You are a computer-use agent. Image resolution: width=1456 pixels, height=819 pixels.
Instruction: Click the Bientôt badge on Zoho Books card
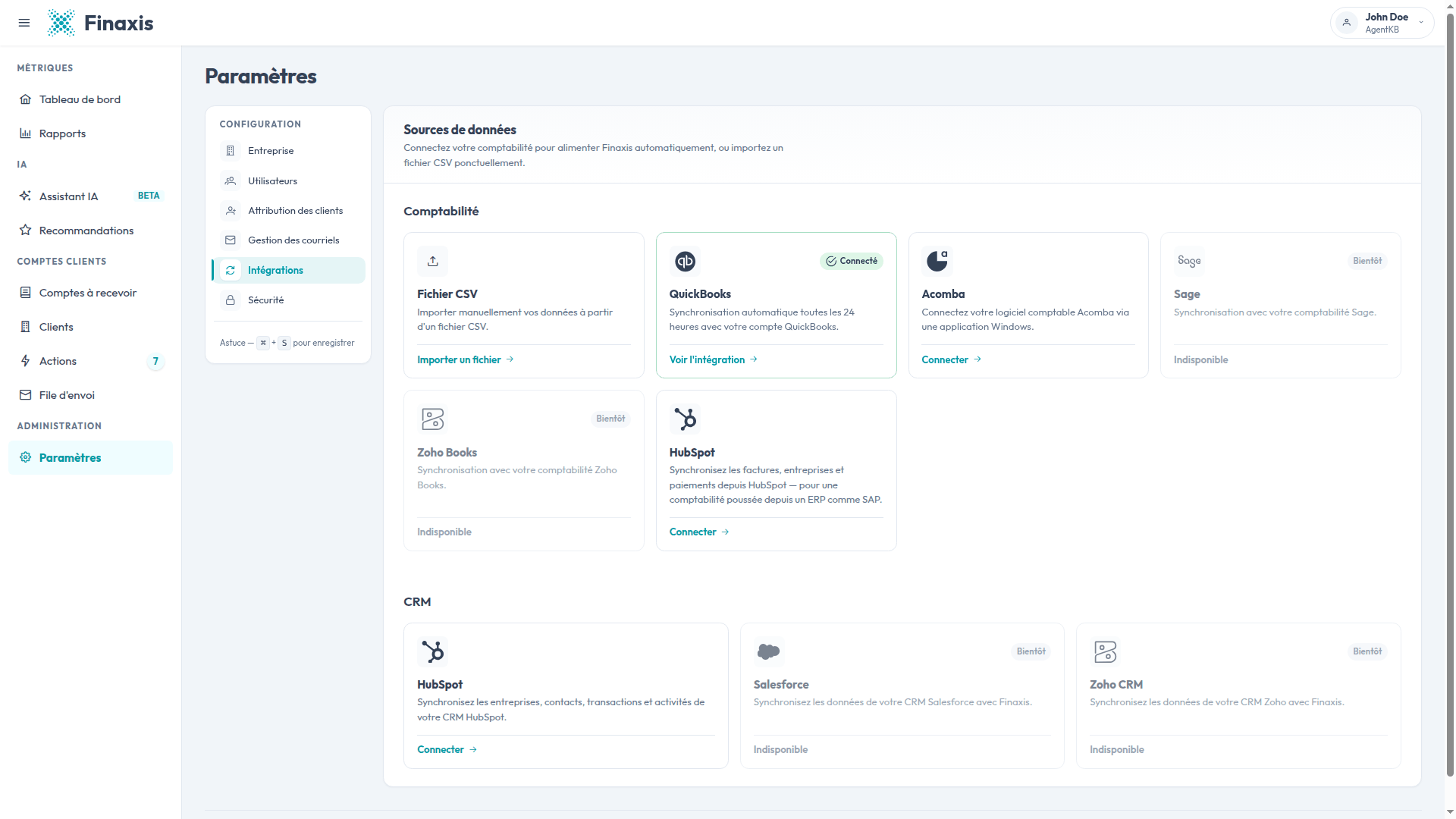[x=610, y=419]
